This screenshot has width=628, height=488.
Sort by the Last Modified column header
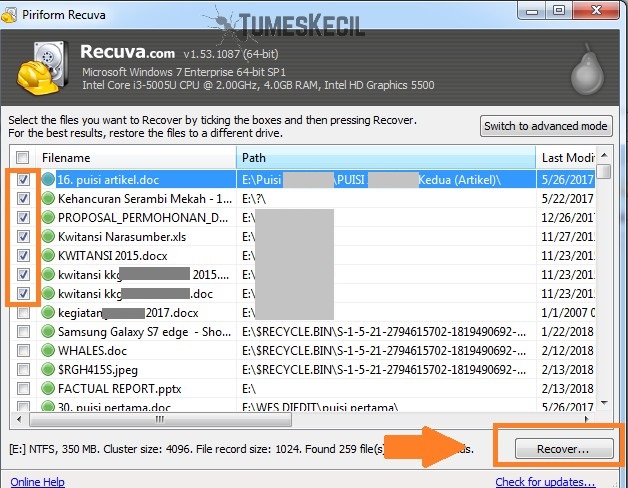[566, 157]
